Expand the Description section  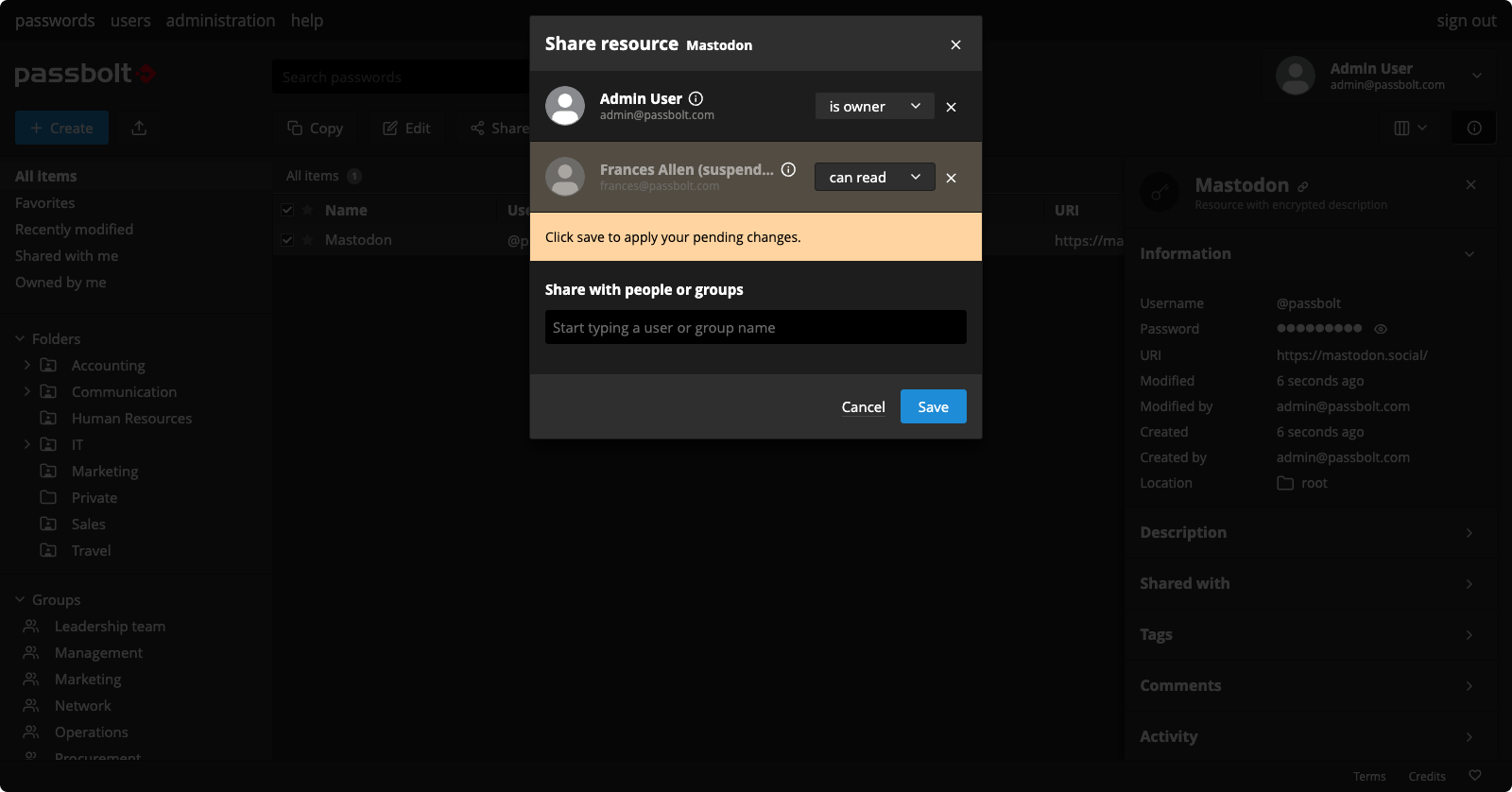coord(1308,532)
